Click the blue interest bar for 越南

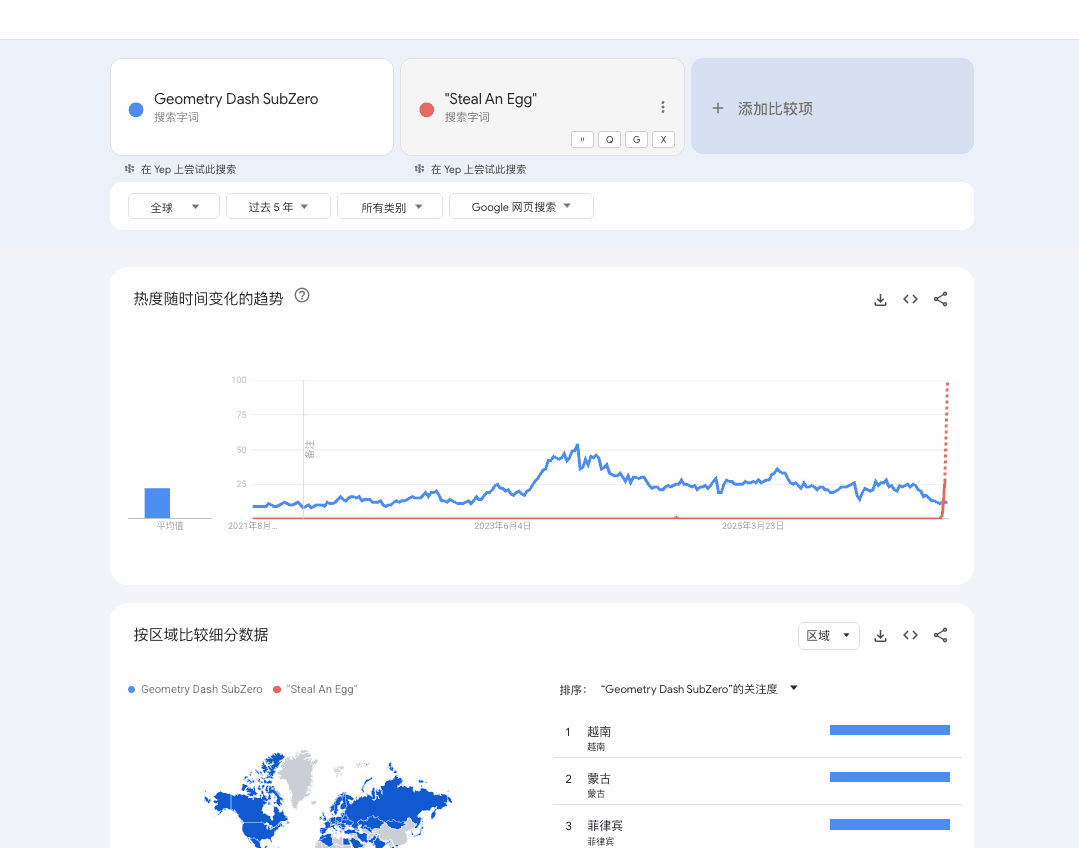click(x=890, y=730)
